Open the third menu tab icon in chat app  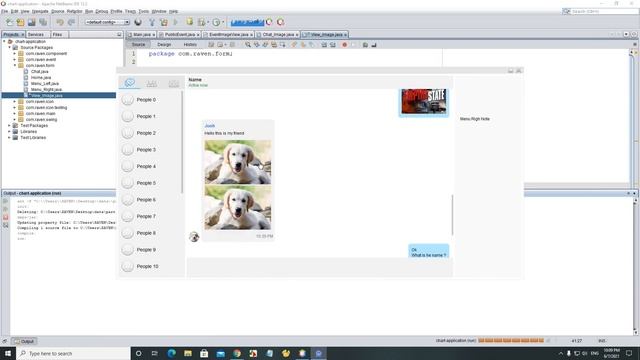(173, 83)
